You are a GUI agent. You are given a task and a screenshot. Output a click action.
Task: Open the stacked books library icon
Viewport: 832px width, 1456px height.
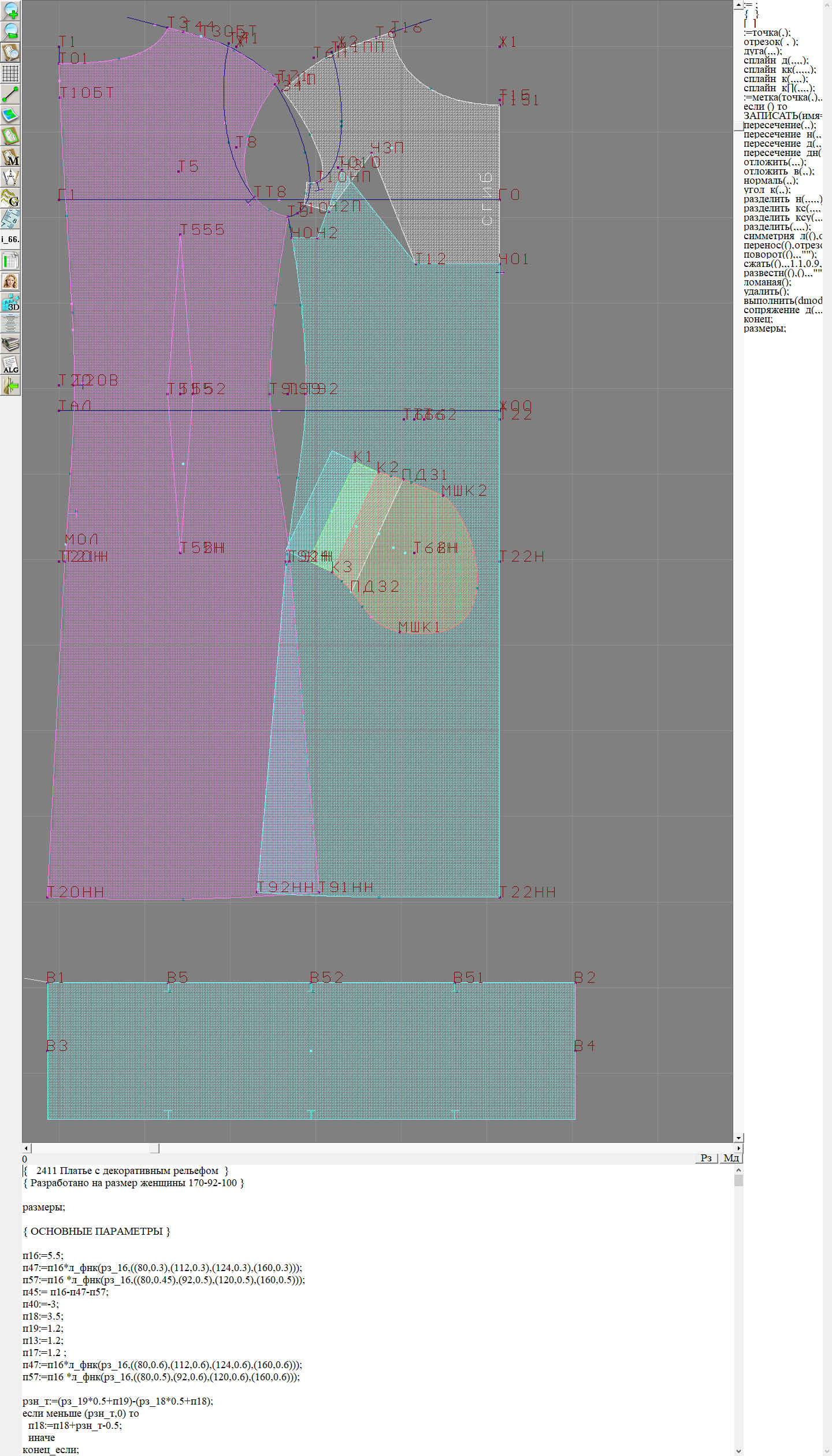(10, 344)
